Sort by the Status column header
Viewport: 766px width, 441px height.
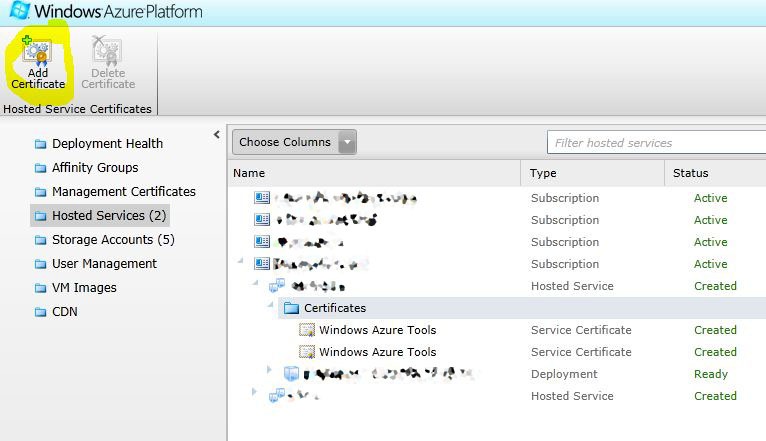pos(715,173)
